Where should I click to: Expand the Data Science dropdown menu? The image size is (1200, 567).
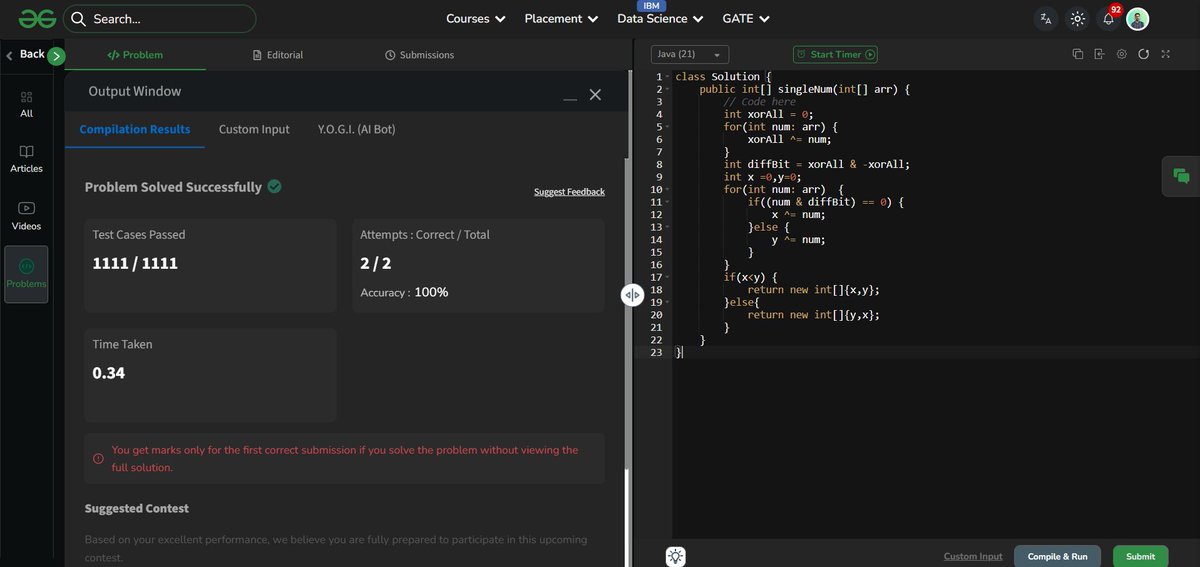661,19
